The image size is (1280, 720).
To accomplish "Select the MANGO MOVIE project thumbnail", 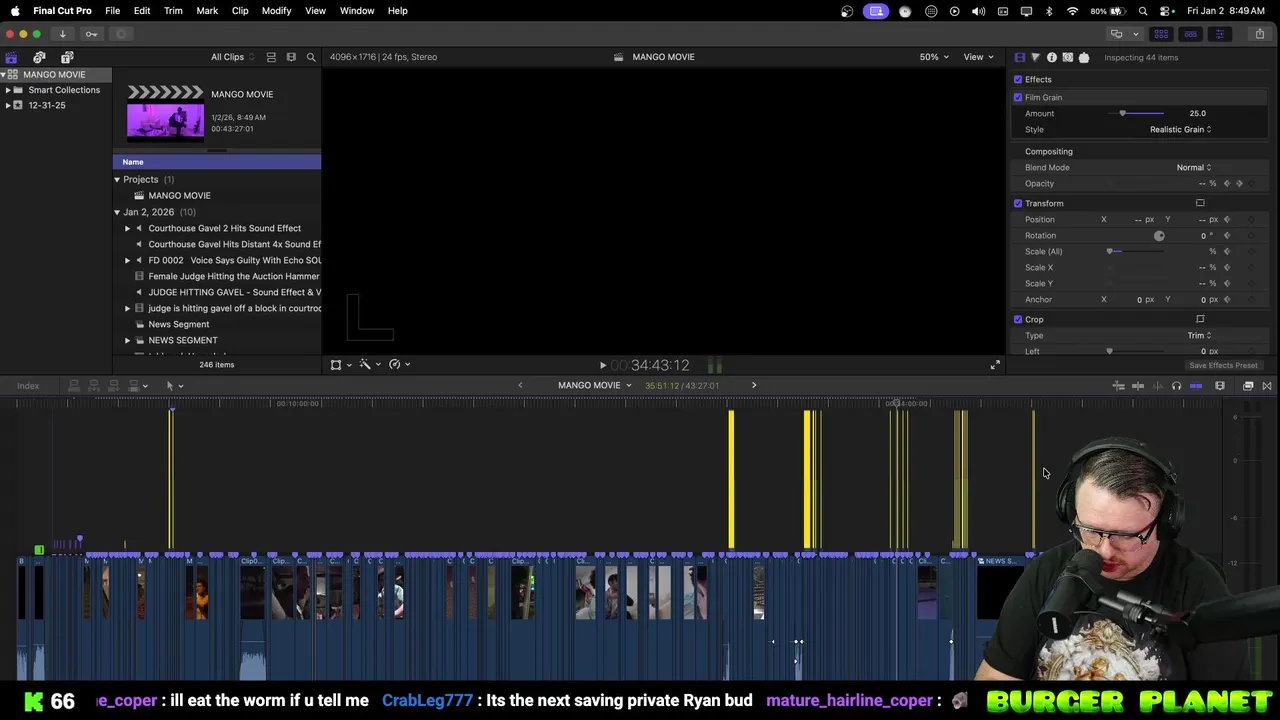I will coord(165,113).
